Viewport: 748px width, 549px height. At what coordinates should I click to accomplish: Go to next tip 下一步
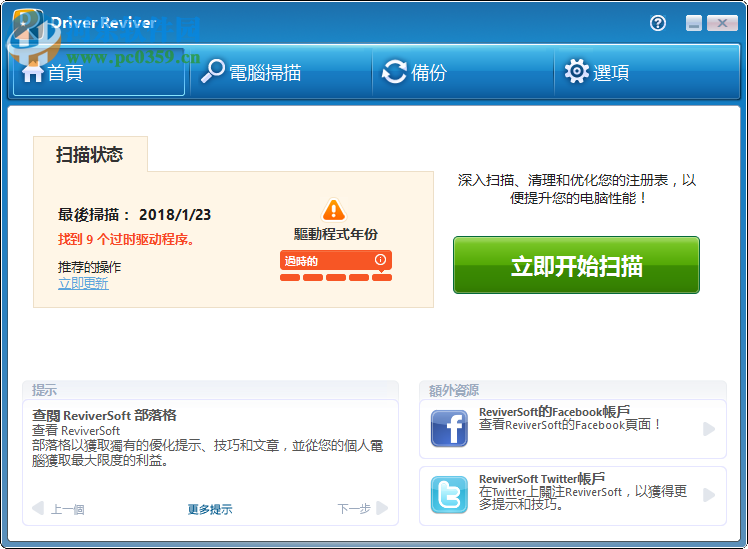pos(363,508)
